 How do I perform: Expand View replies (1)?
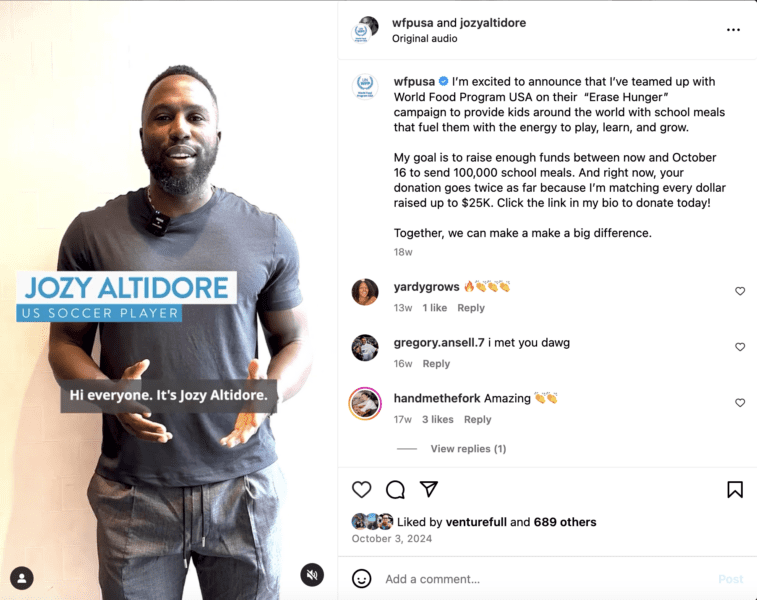click(468, 449)
